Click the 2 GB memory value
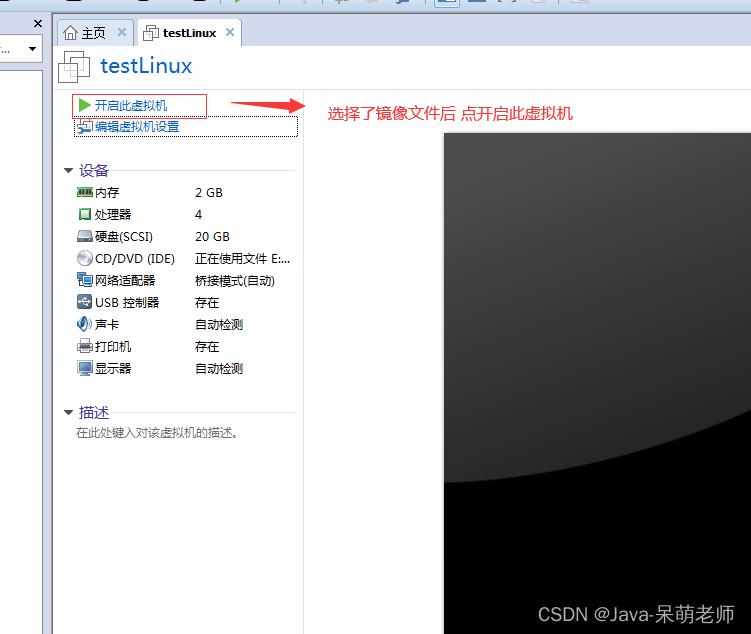Viewport: 751px width, 634px height. 209,192
